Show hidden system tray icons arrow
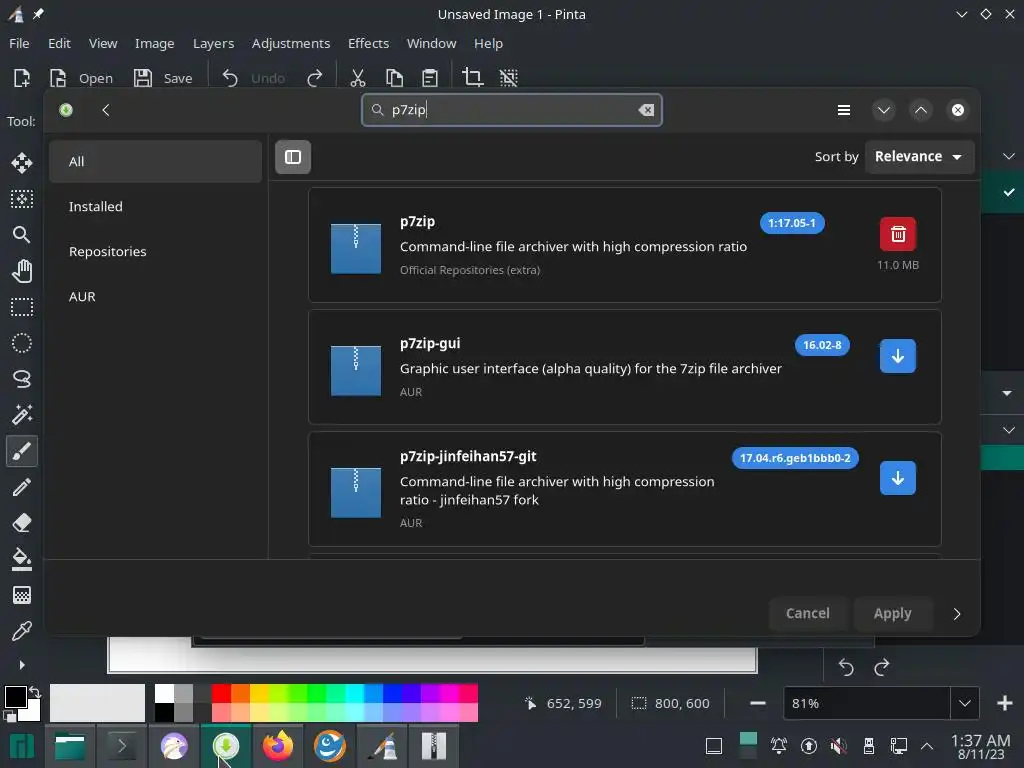 [x=927, y=746]
